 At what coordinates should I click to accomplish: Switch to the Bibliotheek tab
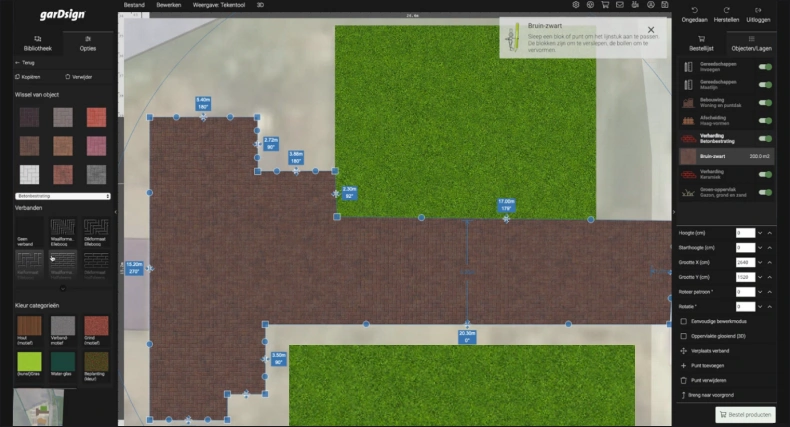click(x=38, y=44)
